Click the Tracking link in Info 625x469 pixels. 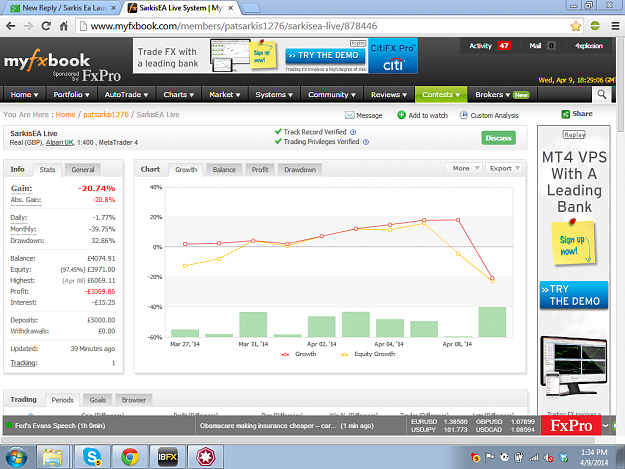pyautogui.click(x=24, y=363)
